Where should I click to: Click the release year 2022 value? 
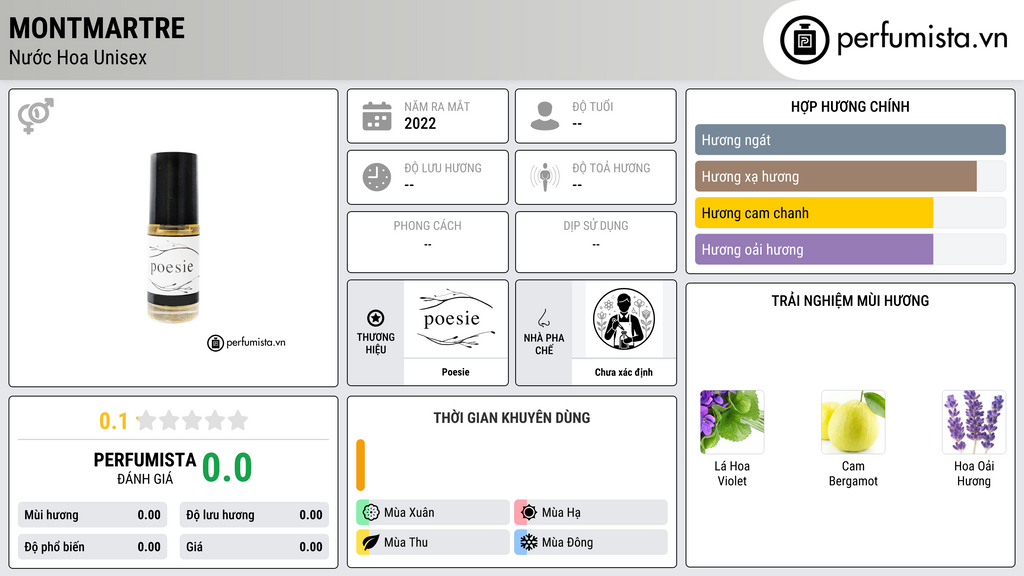coord(420,123)
